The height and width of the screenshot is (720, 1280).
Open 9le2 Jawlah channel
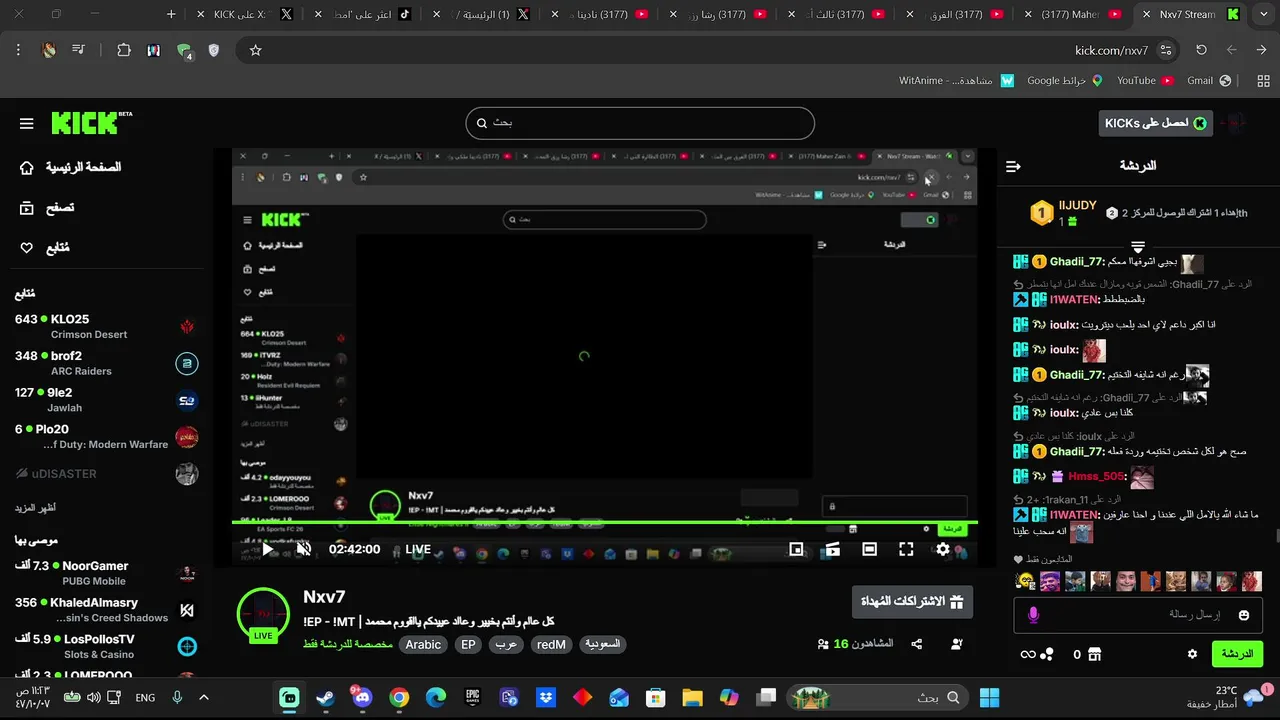[x=106, y=400]
